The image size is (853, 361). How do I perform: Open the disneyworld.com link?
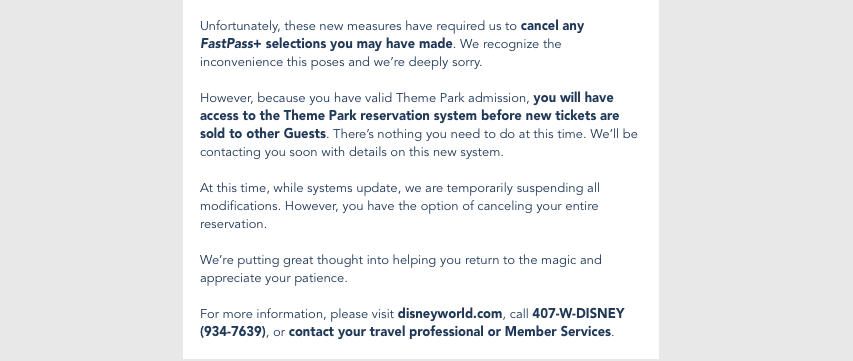450,314
